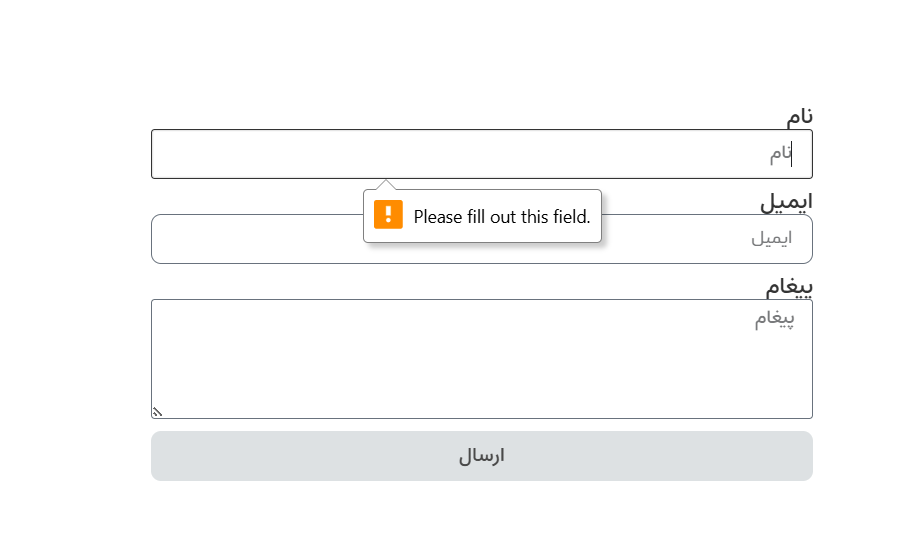
Task: Click the validation tooltip bubble
Action: click(x=482, y=216)
